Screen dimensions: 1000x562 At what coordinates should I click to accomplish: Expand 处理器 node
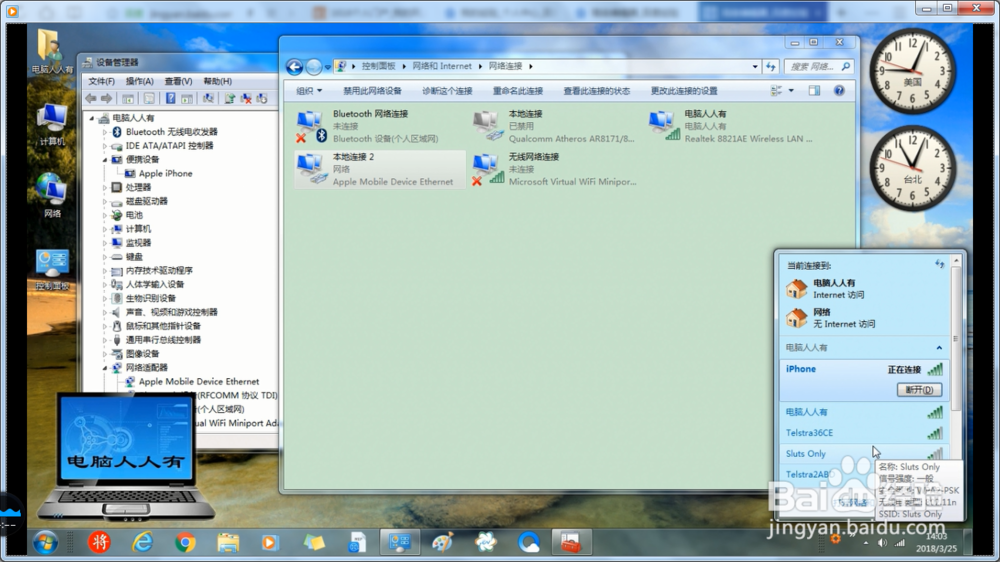[105, 188]
